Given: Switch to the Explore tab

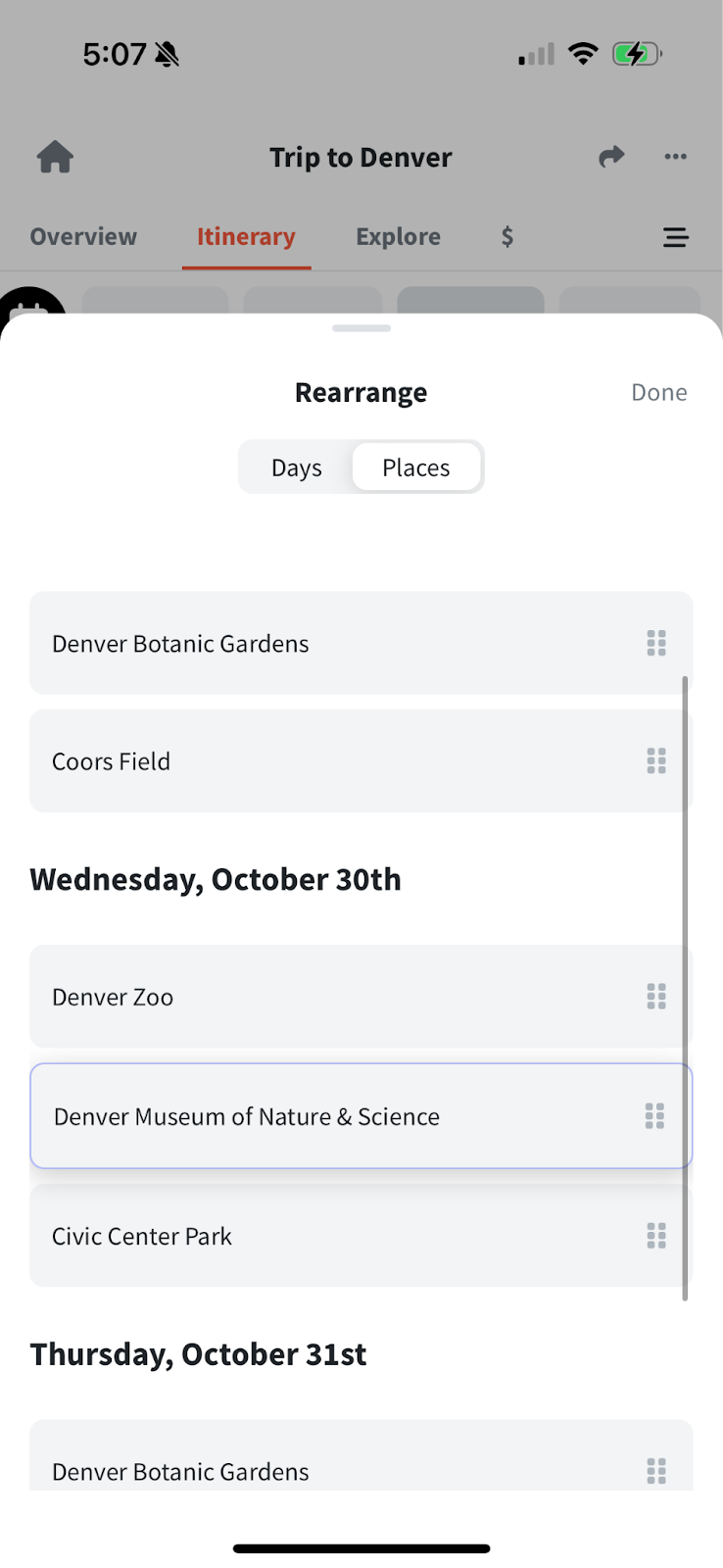Looking at the screenshot, I should 398,237.
